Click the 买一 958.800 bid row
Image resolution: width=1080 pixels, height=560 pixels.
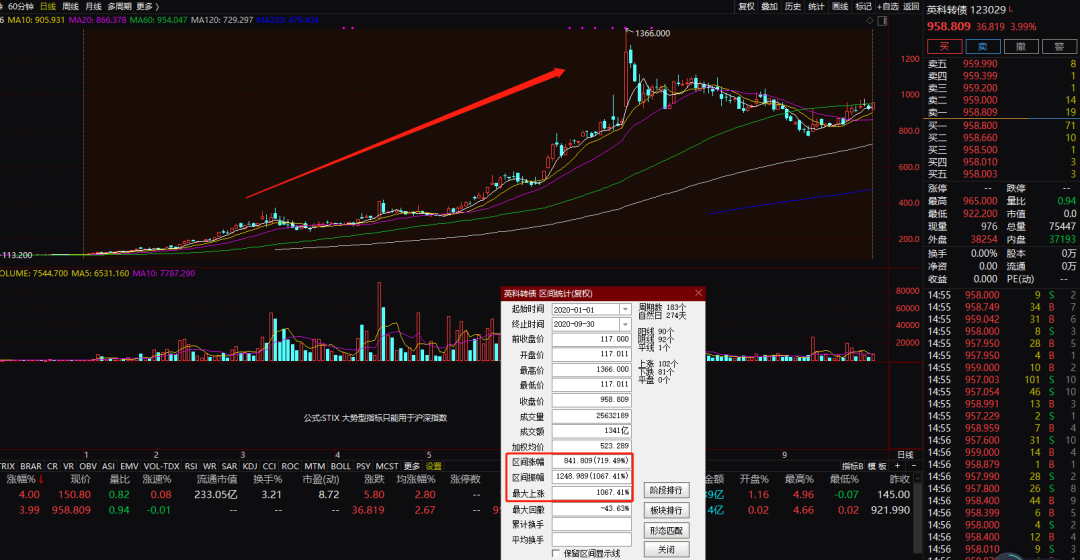(1001, 125)
